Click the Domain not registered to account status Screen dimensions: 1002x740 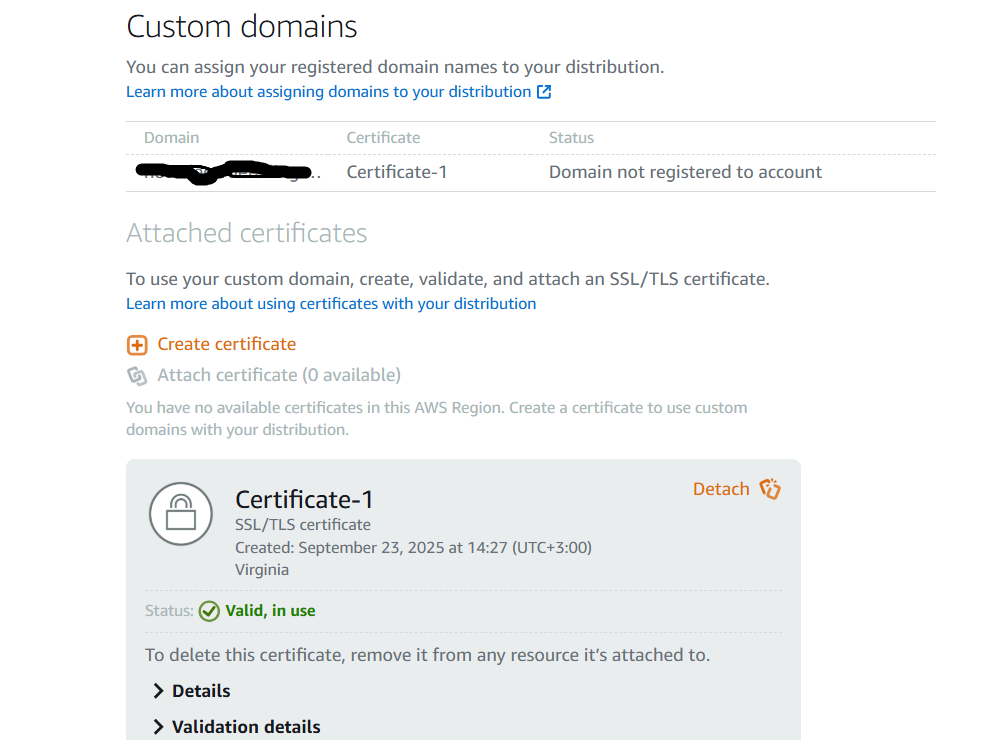click(685, 172)
